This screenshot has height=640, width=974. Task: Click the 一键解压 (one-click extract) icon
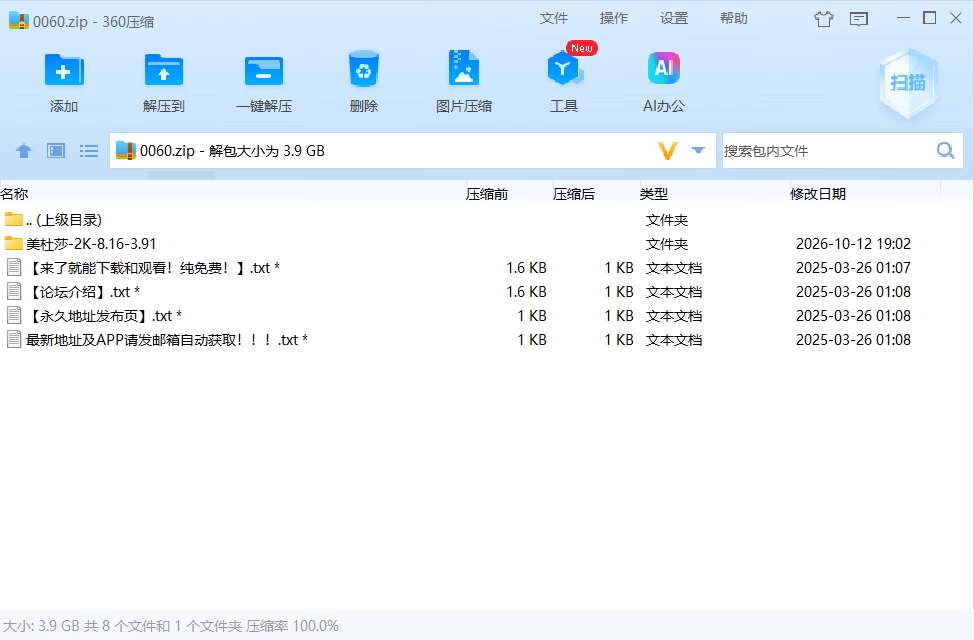tap(263, 70)
